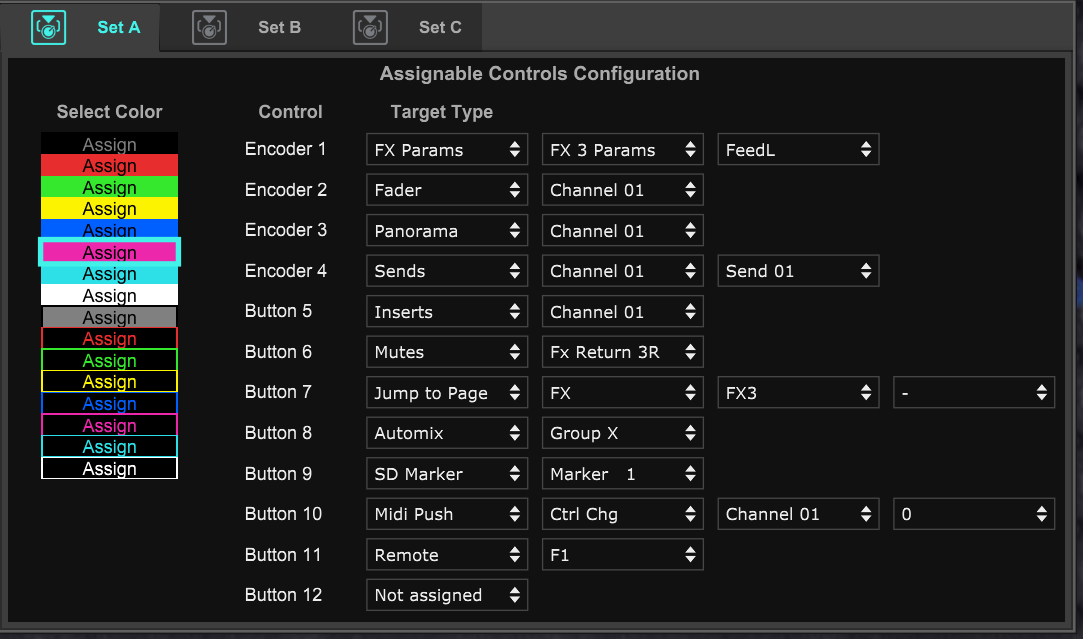Screen dimensions: 1083x639
Task: Open Button 5 Channel 01 dropdown
Action: point(622,312)
